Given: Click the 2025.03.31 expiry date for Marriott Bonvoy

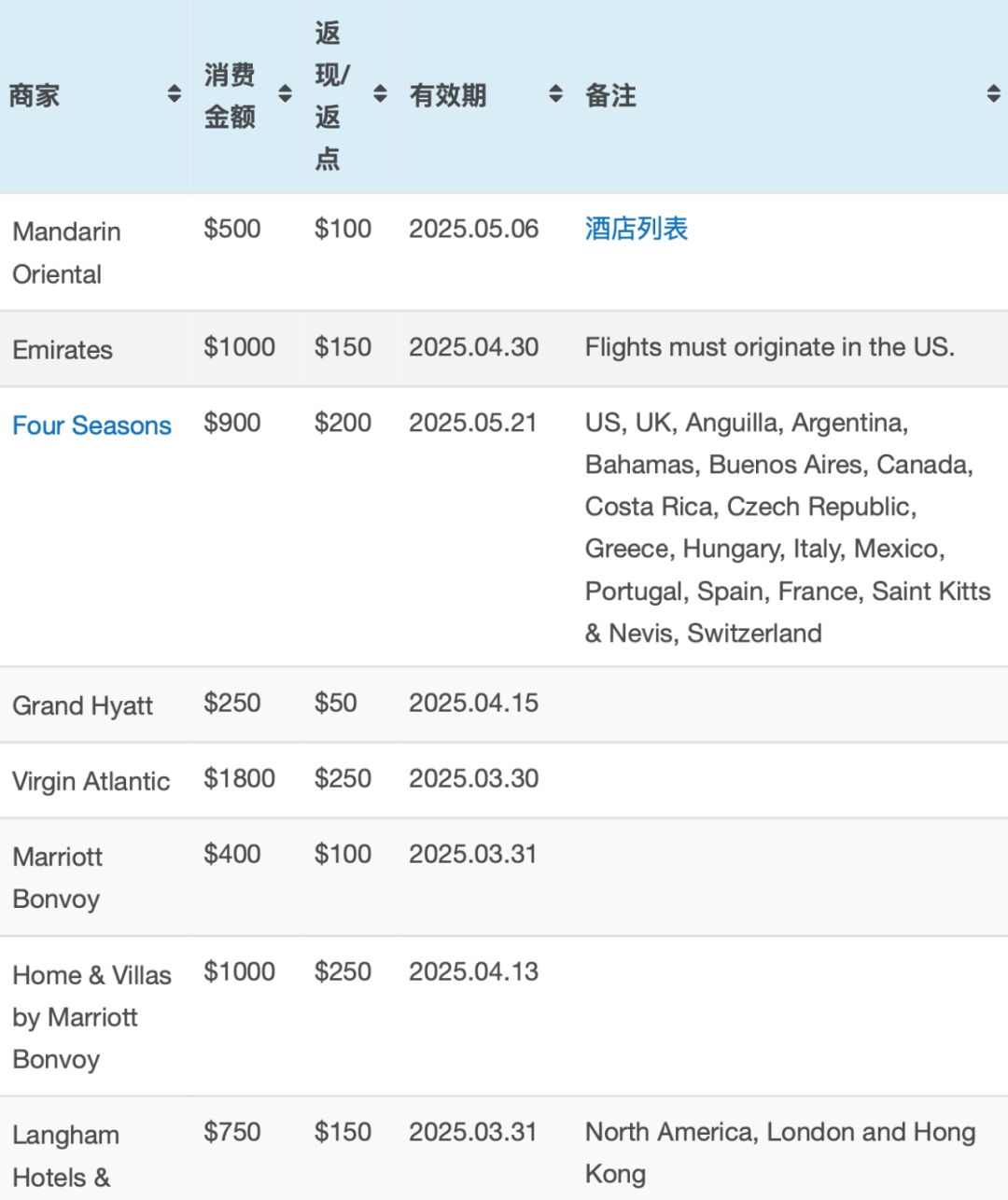Looking at the screenshot, I should 473,854.
